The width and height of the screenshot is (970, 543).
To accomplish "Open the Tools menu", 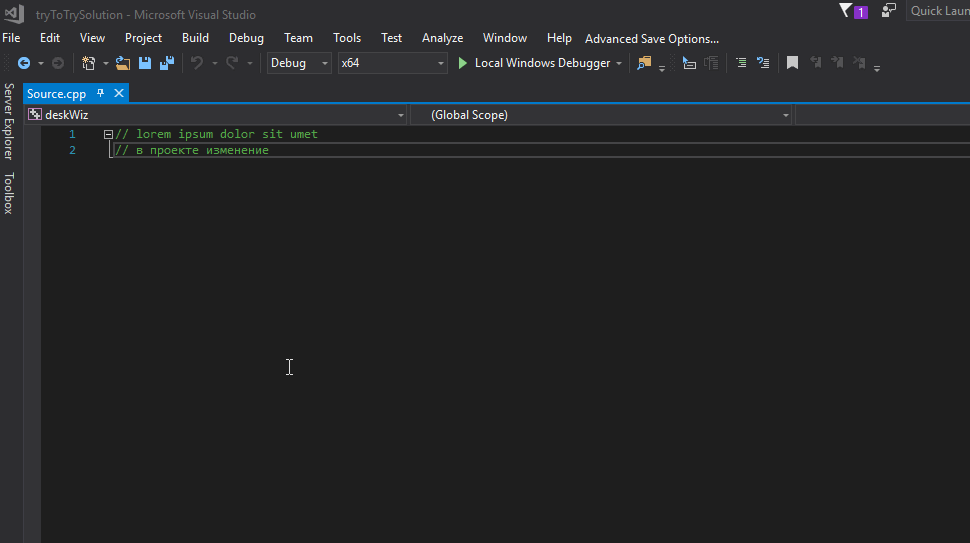I will tap(347, 38).
